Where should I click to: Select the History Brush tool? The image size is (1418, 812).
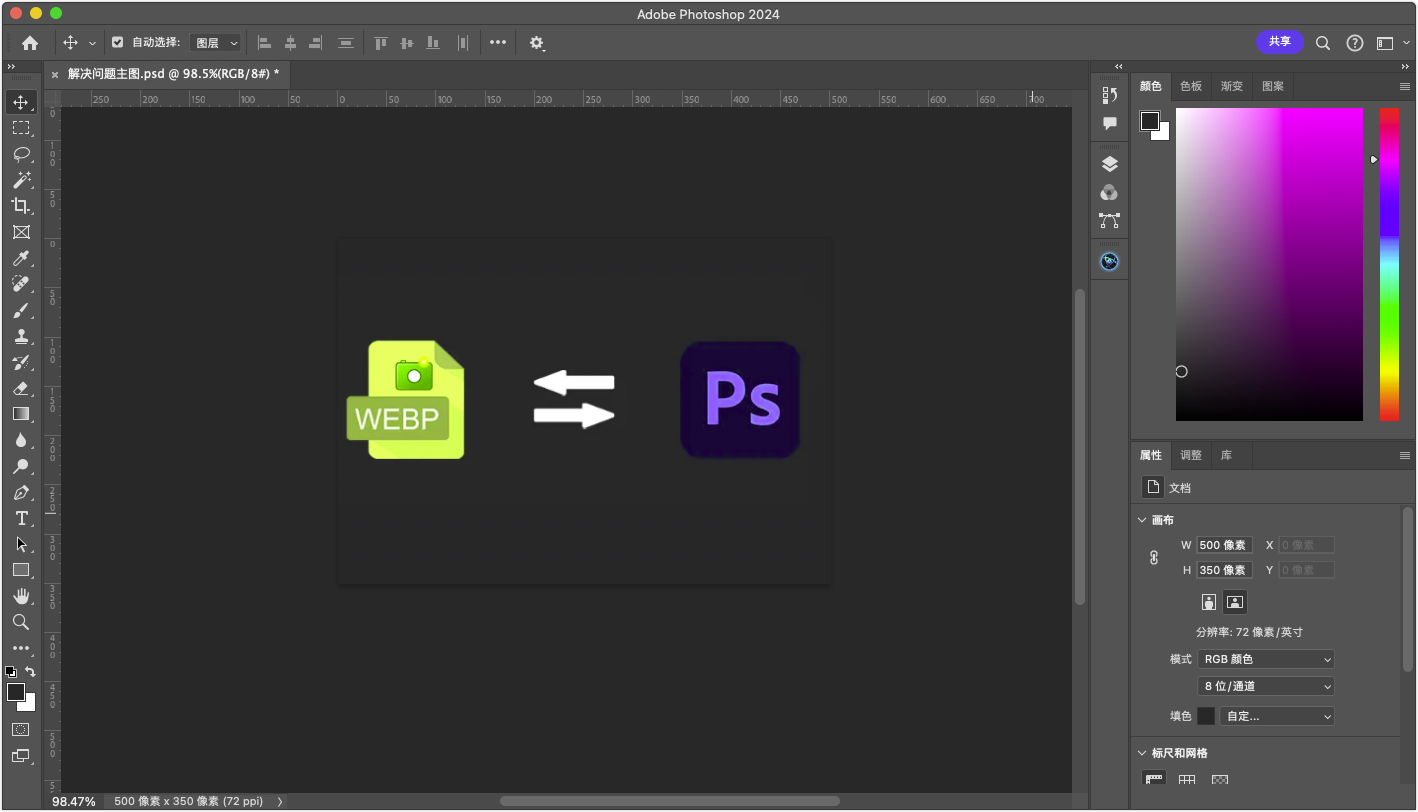click(21, 362)
